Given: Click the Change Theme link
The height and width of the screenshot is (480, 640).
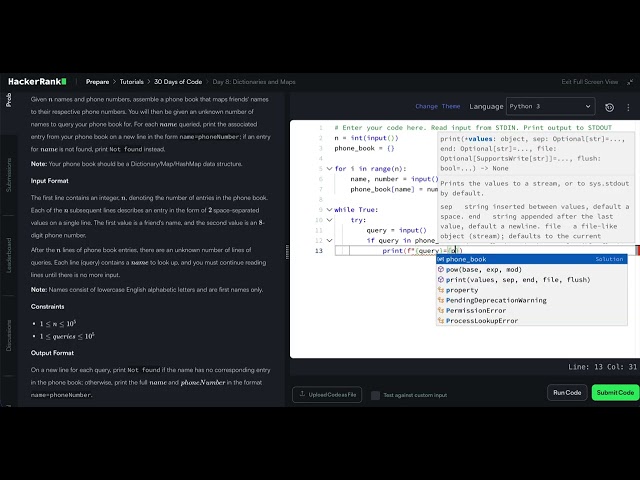Looking at the screenshot, I should (438, 106).
